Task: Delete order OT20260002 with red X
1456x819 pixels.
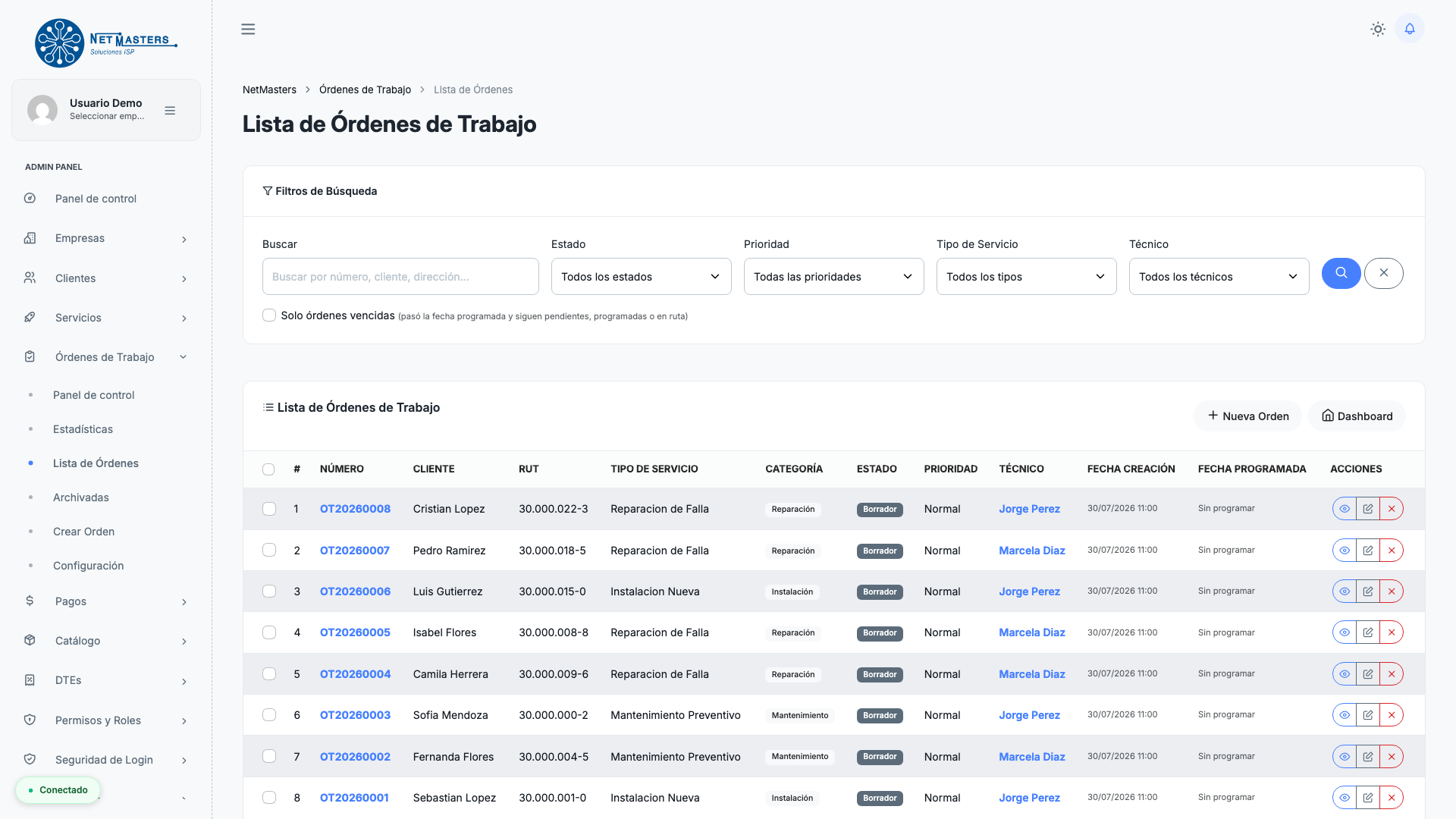Action: [x=1392, y=757]
